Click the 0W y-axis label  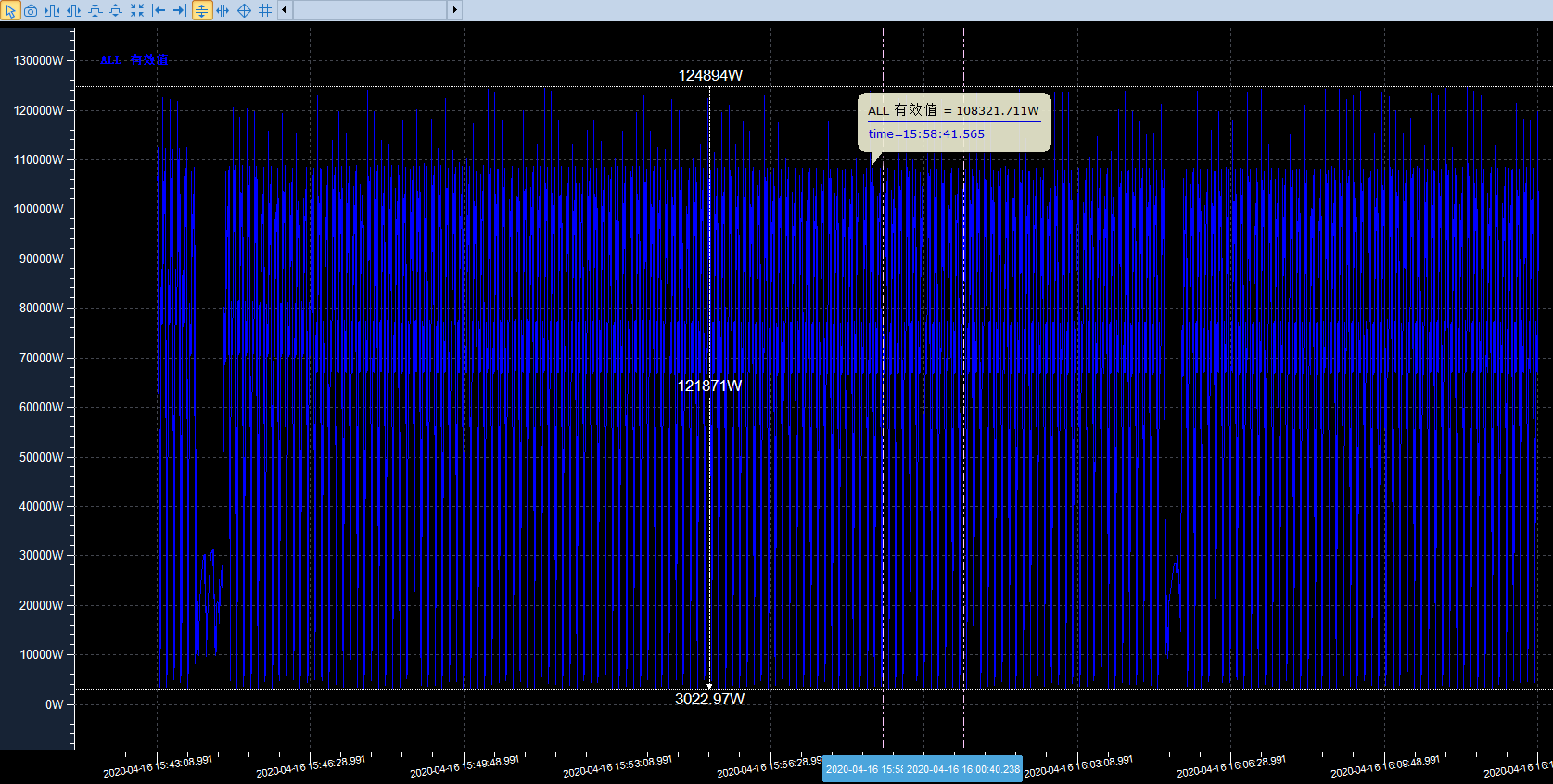coord(55,704)
